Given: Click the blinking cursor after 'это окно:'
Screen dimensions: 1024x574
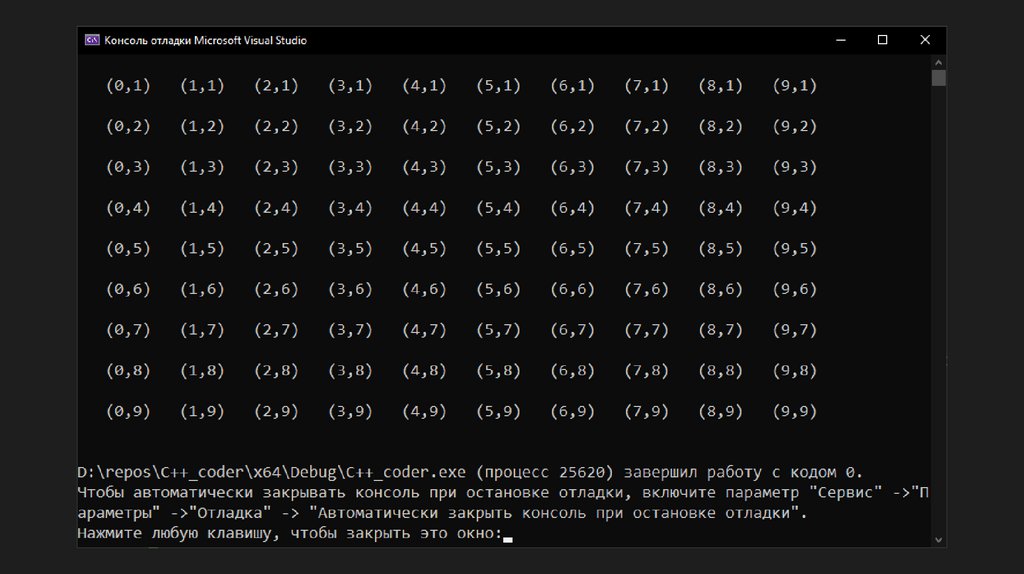Looking at the screenshot, I should (x=508, y=537).
